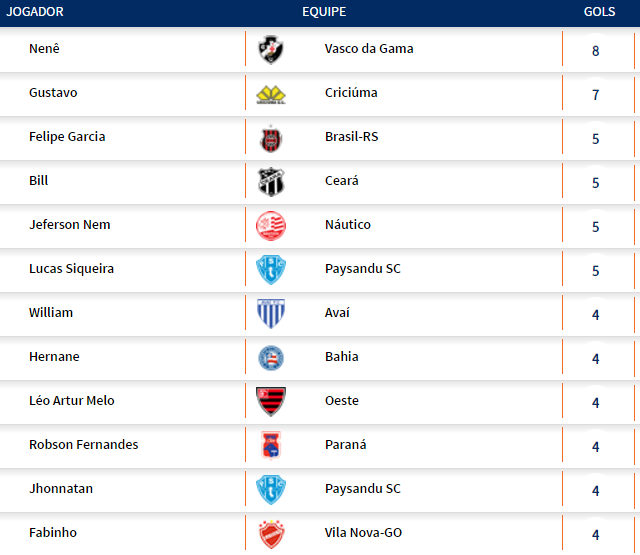Click the Criciúma team crest

coord(271,94)
